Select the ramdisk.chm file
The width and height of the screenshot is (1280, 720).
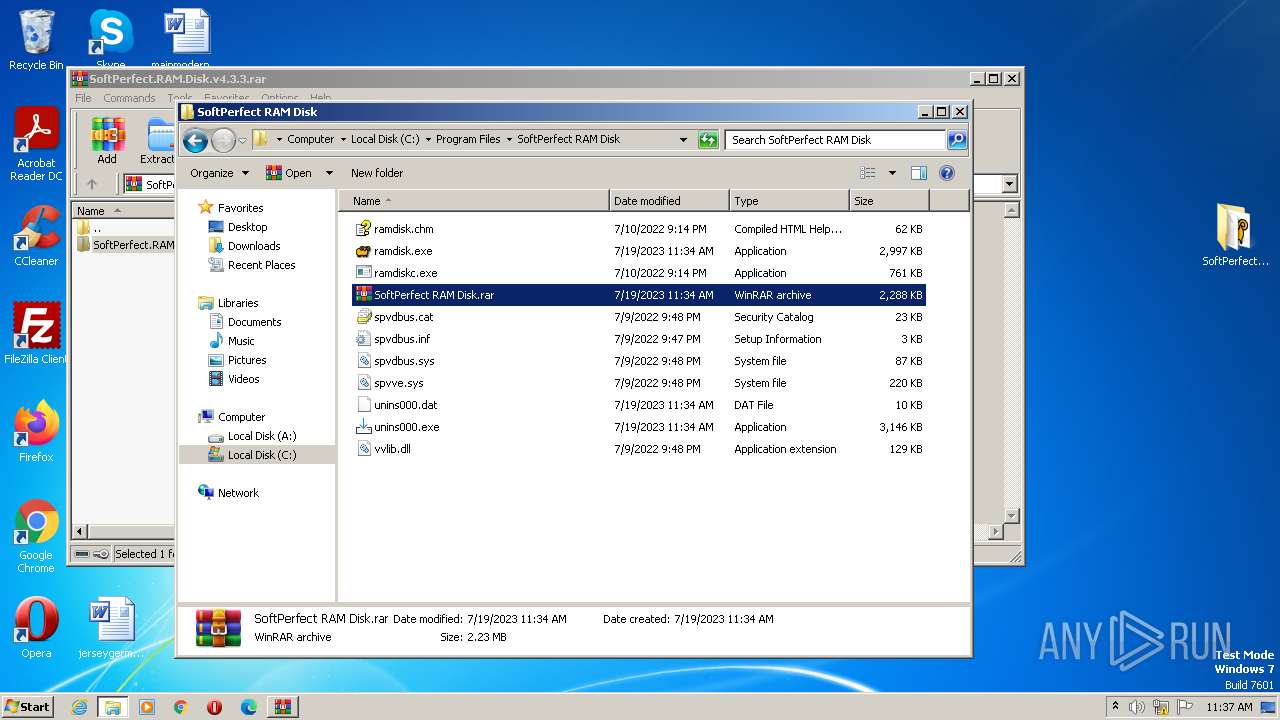(x=639, y=229)
